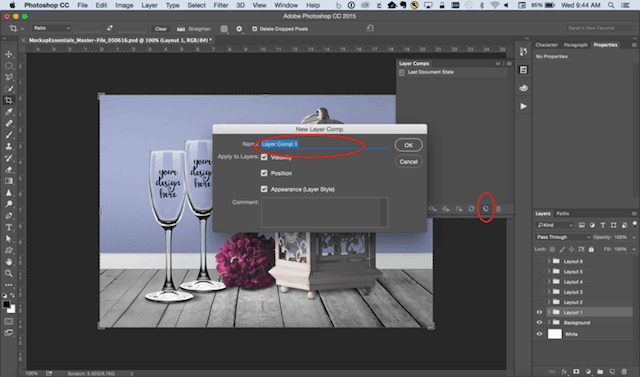This screenshot has width=640, height=377.
Task: Select the Clone Stamp tool
Action: click(9, 146)
